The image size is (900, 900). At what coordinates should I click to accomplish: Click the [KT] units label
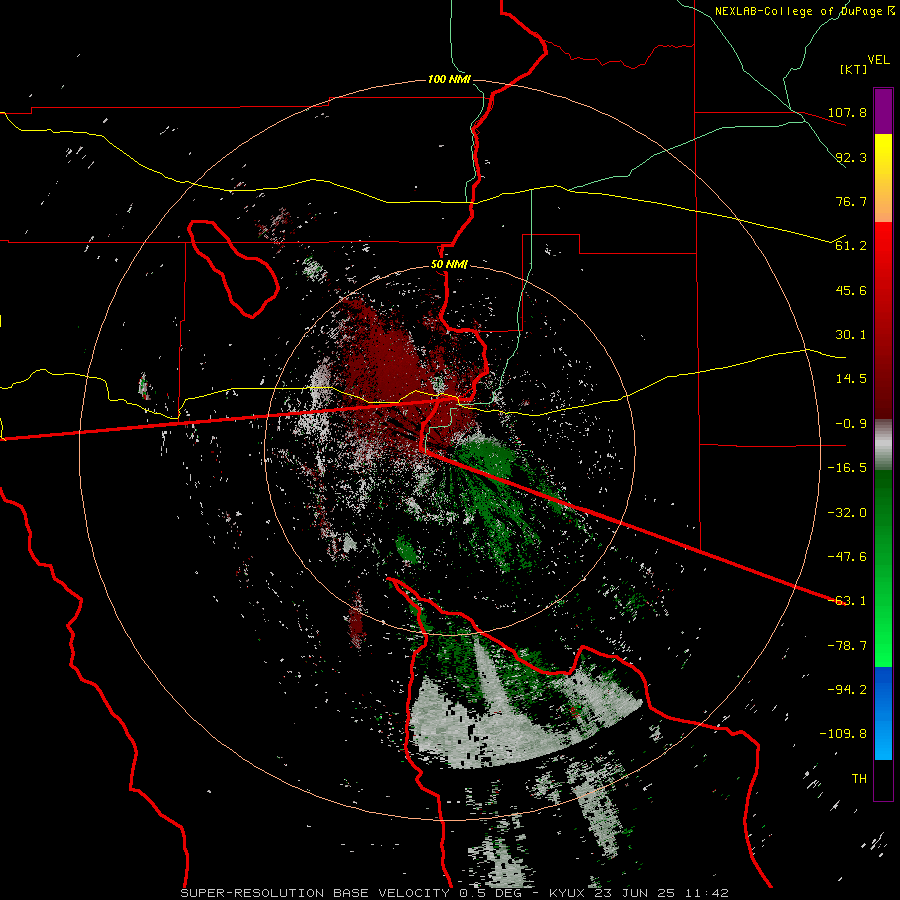(854, 69)
